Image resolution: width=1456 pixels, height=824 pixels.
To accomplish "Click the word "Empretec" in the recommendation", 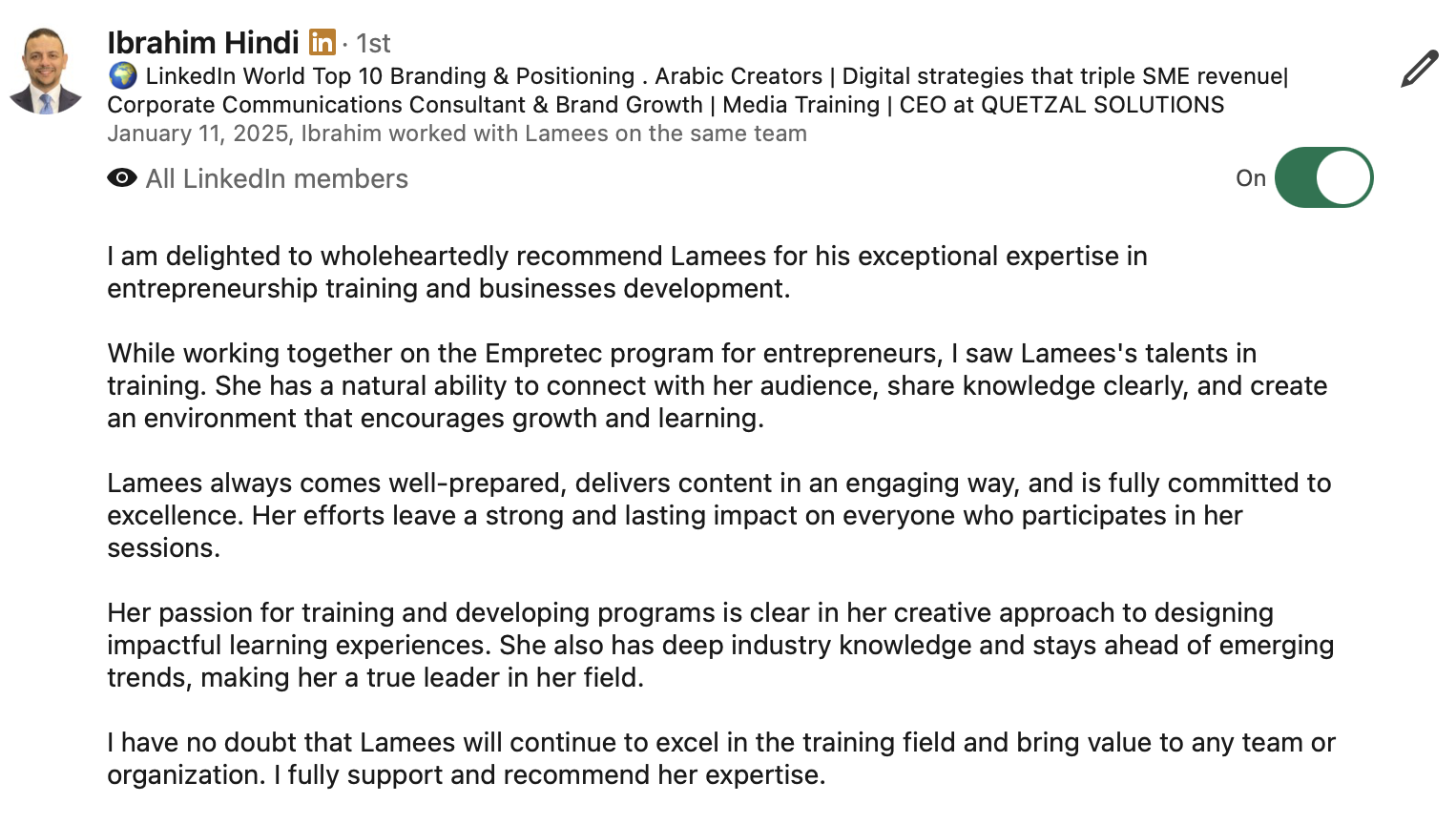I will pos(543,354).
